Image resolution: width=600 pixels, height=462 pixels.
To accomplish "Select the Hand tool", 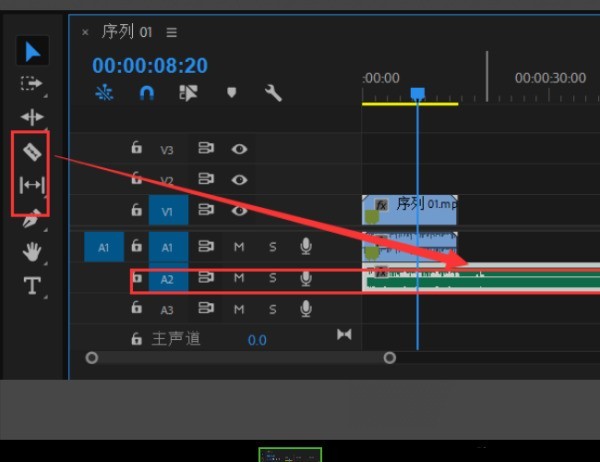I will point(32,251).
